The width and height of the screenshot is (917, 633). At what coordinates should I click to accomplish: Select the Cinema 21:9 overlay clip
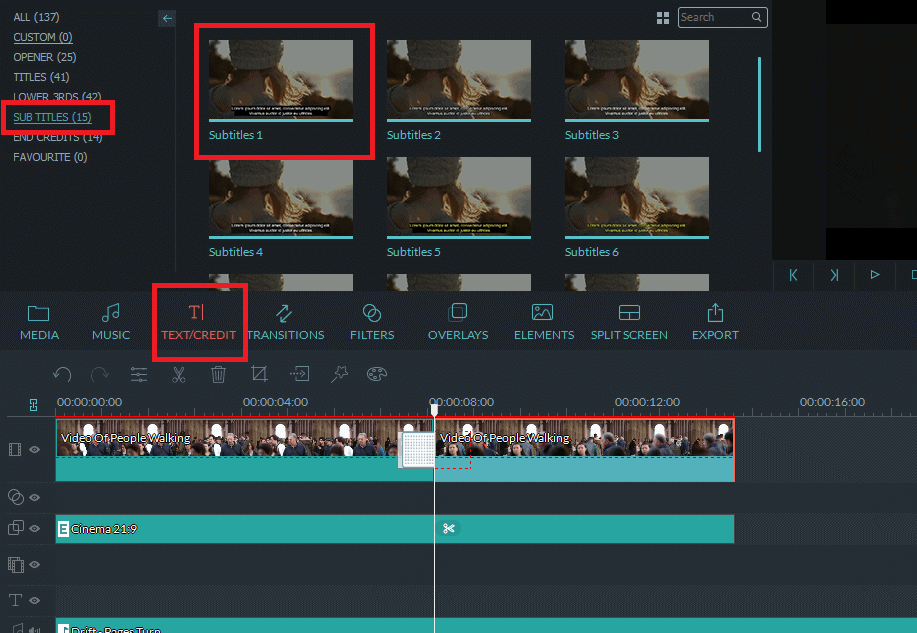[x=395, y=529]
